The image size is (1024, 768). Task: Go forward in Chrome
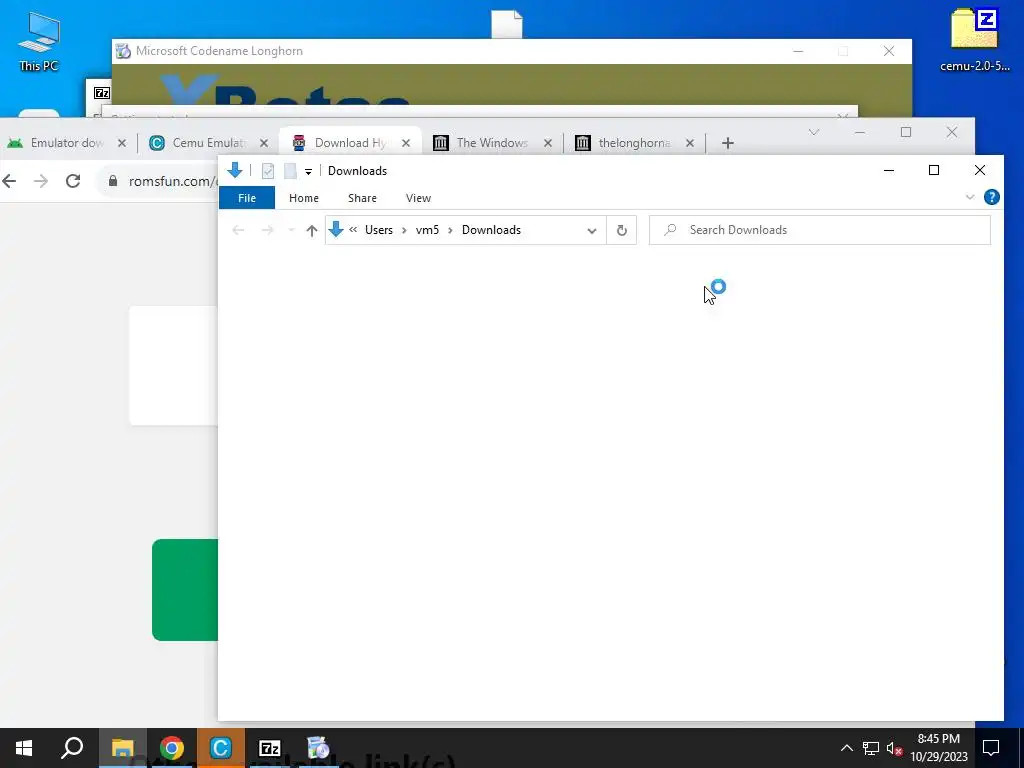[x=40, y=181]
